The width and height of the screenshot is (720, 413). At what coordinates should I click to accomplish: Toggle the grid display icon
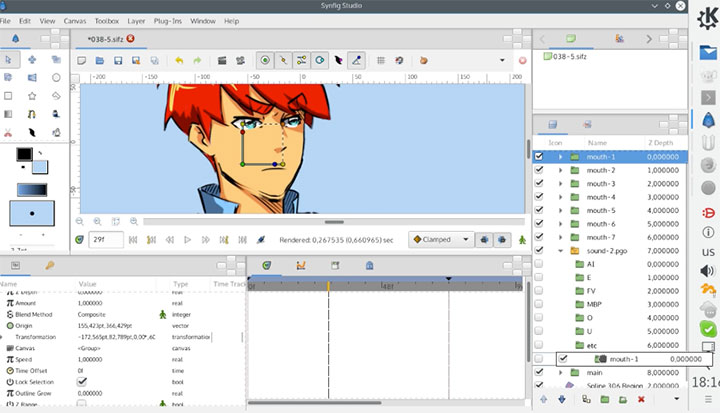381,61
